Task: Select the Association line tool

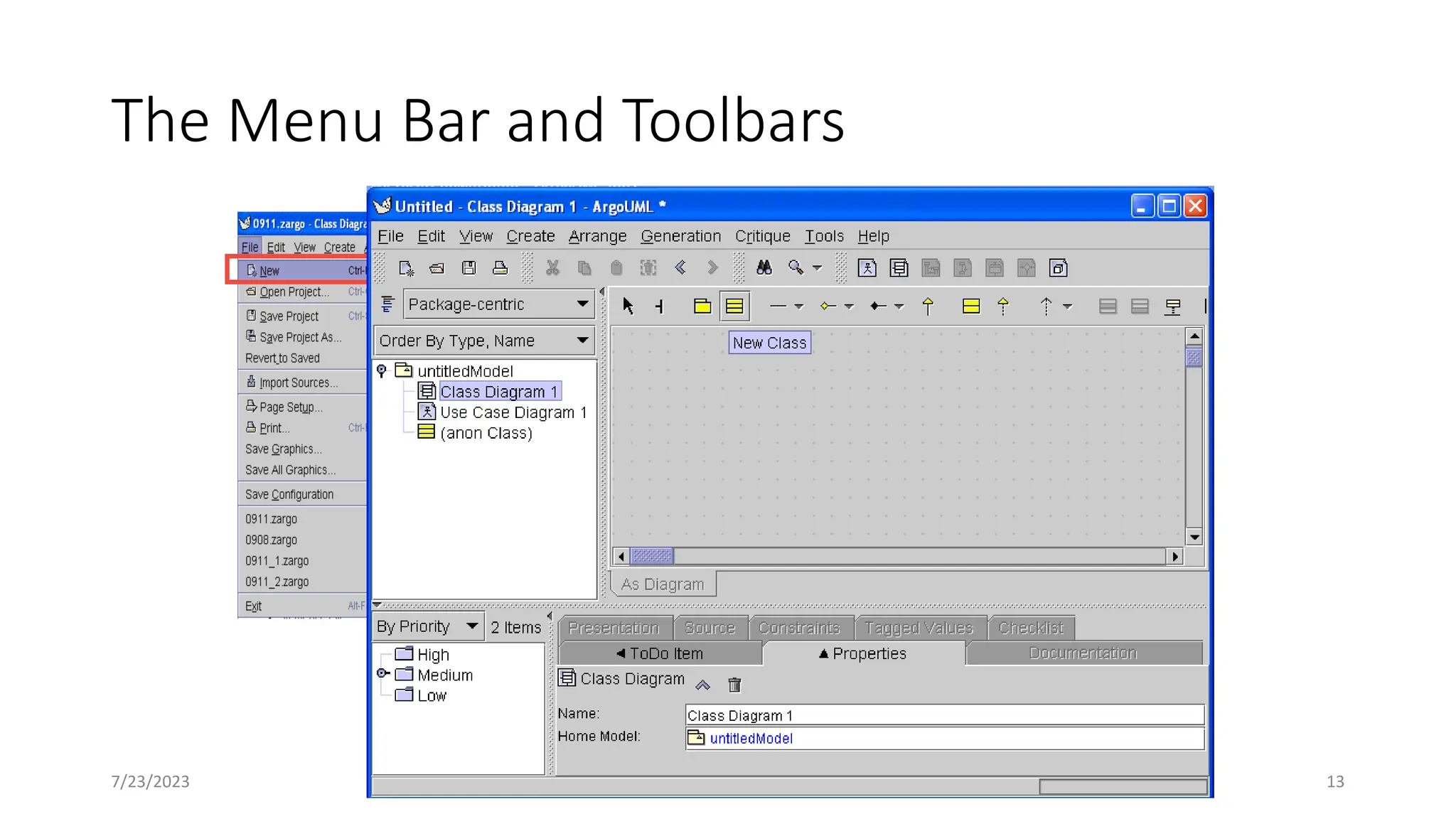Action: pyautogui.click(x=778, y=306)
